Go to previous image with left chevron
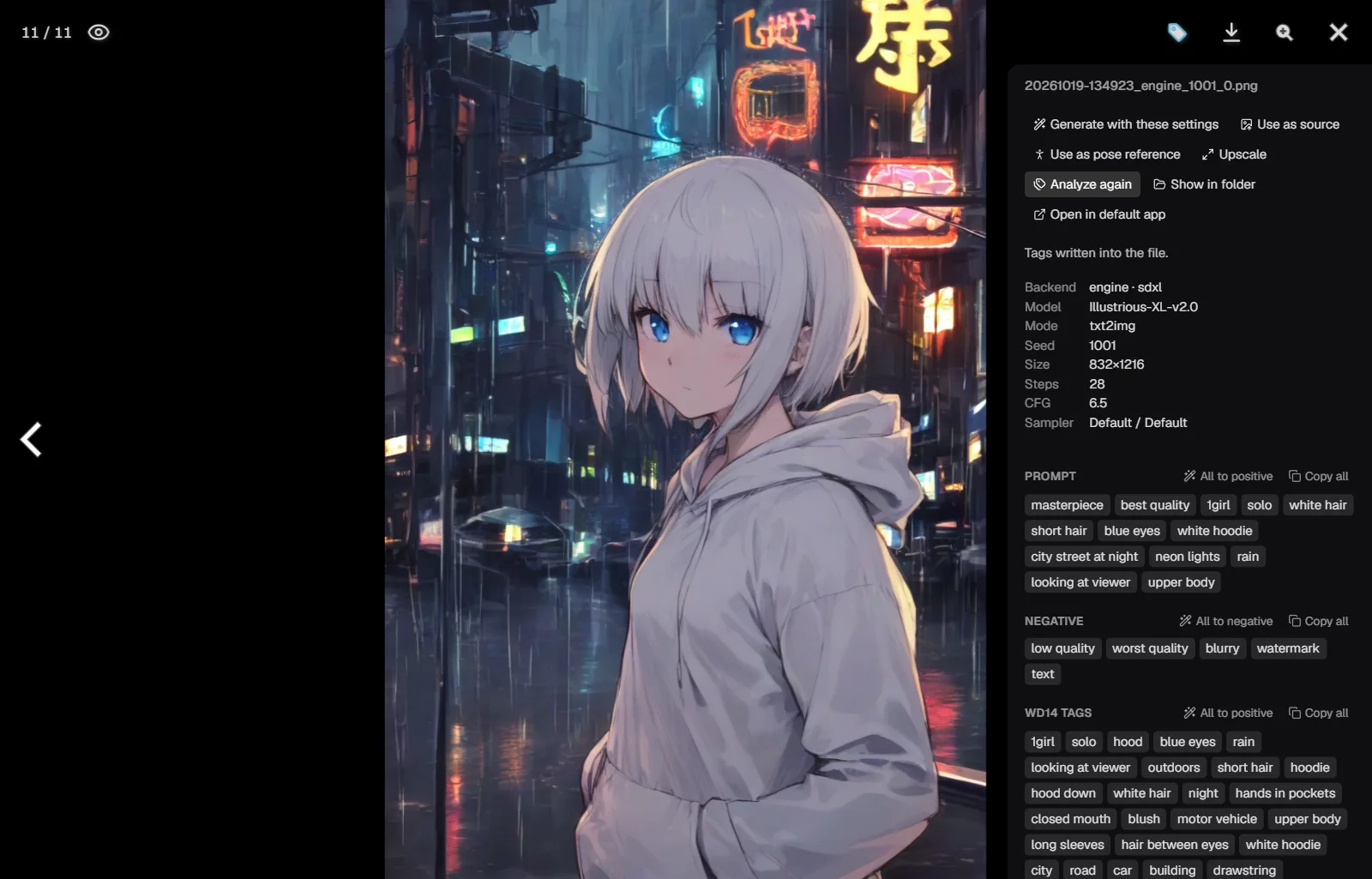The height and width of the screenshot is (879, 1372). point(31,439)
